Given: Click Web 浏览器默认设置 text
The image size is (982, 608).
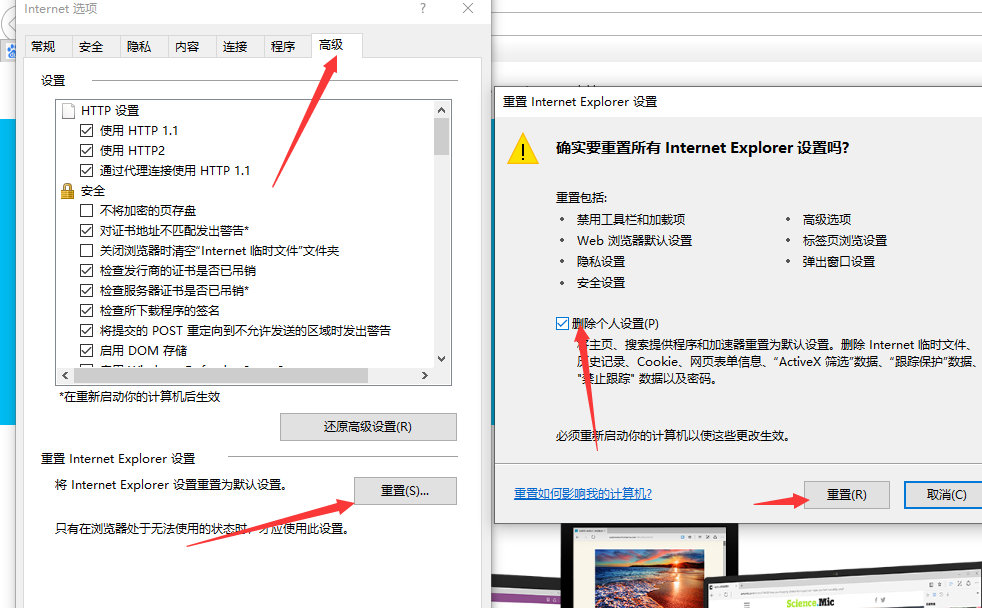Looking at the screenshot, I should [634, 240].
